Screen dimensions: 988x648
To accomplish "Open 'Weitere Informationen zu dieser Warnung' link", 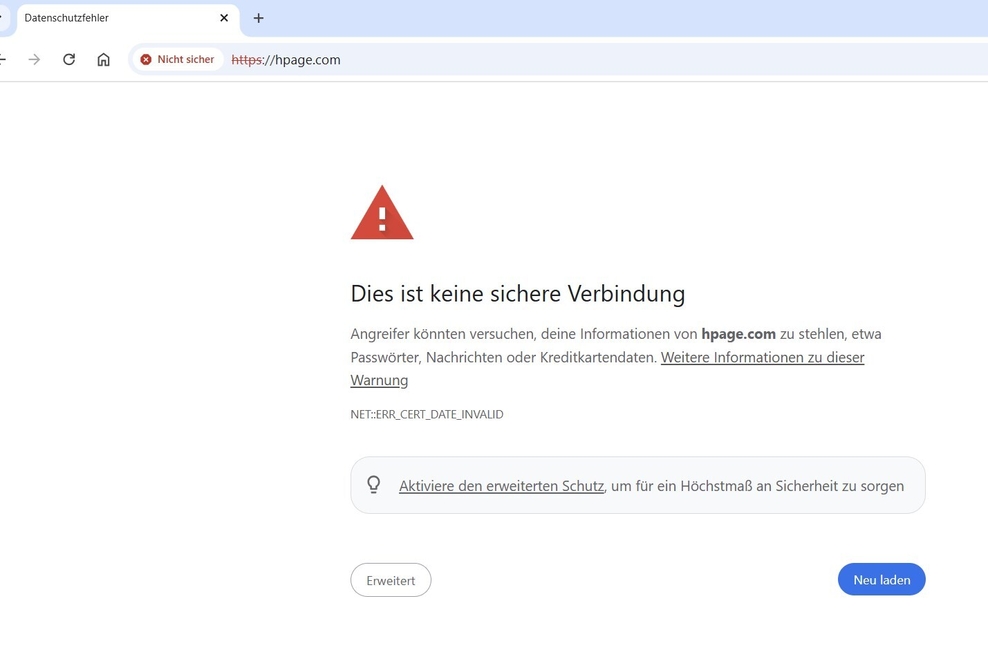I will [x=762, y=357].
